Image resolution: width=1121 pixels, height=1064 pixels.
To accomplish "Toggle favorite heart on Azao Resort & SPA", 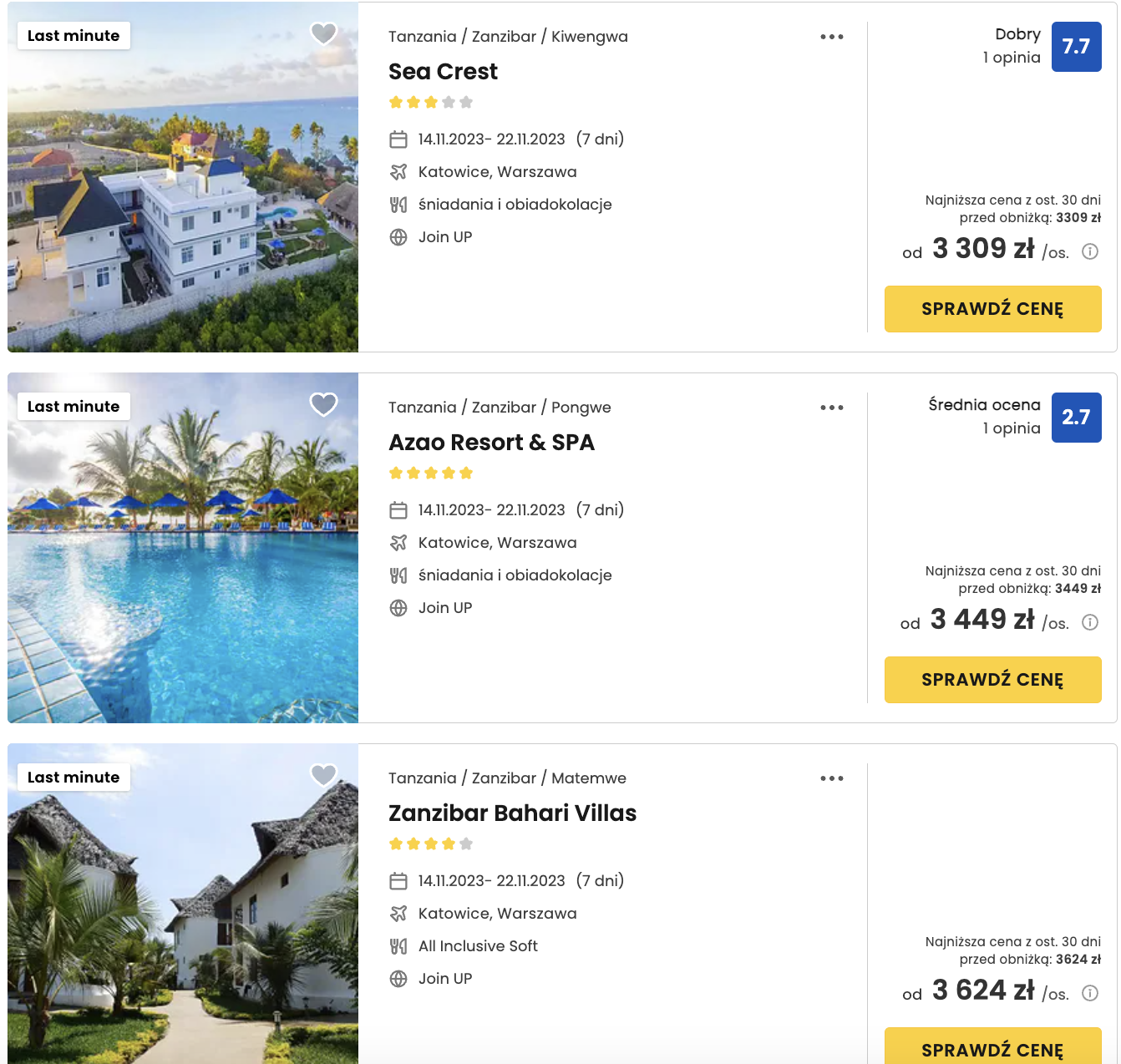I will pos(323,404).
